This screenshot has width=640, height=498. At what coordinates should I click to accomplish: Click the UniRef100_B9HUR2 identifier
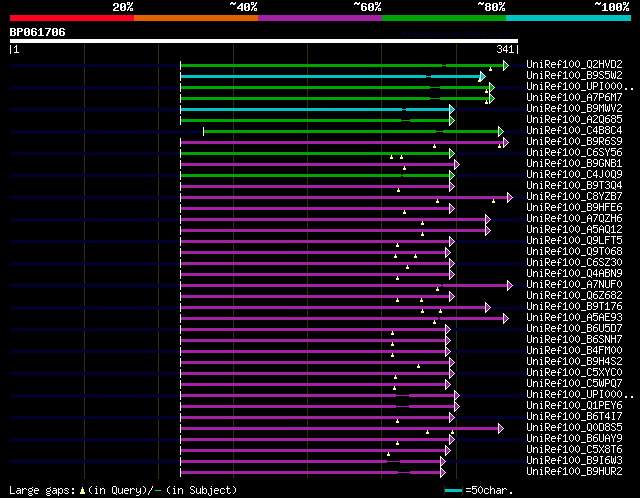point(574,472)
